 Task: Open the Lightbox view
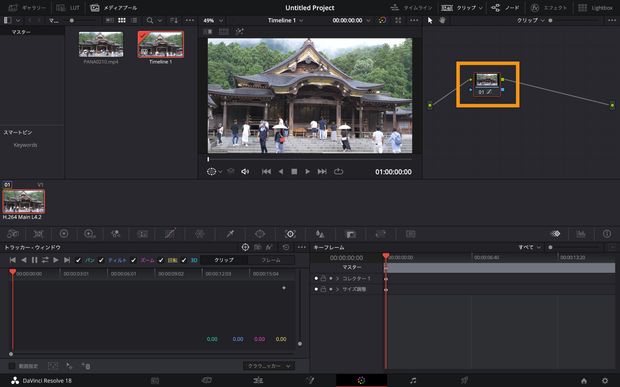click(x=595, y=8)
